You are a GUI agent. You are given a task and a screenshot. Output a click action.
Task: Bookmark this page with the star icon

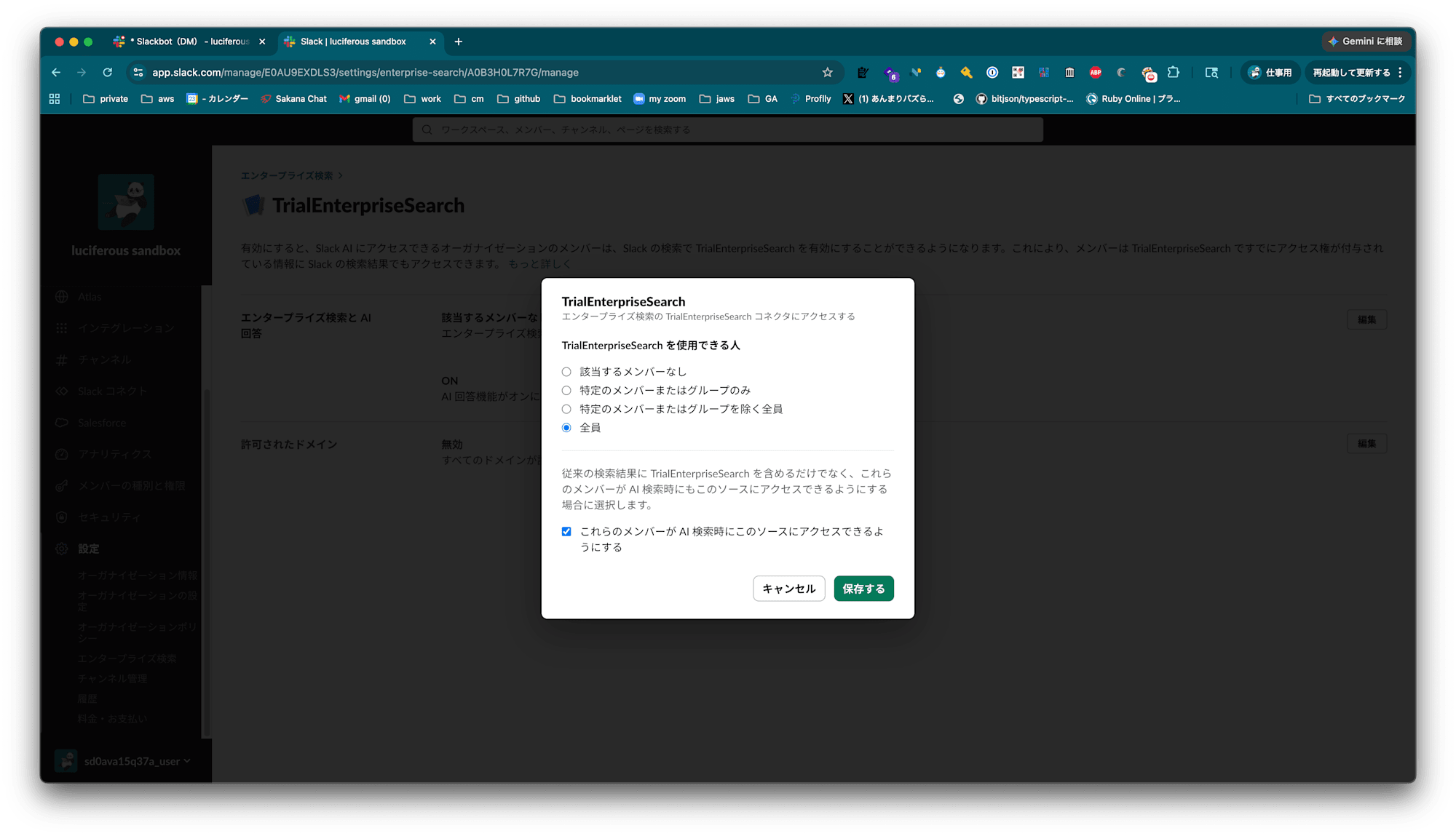(828, 73)
